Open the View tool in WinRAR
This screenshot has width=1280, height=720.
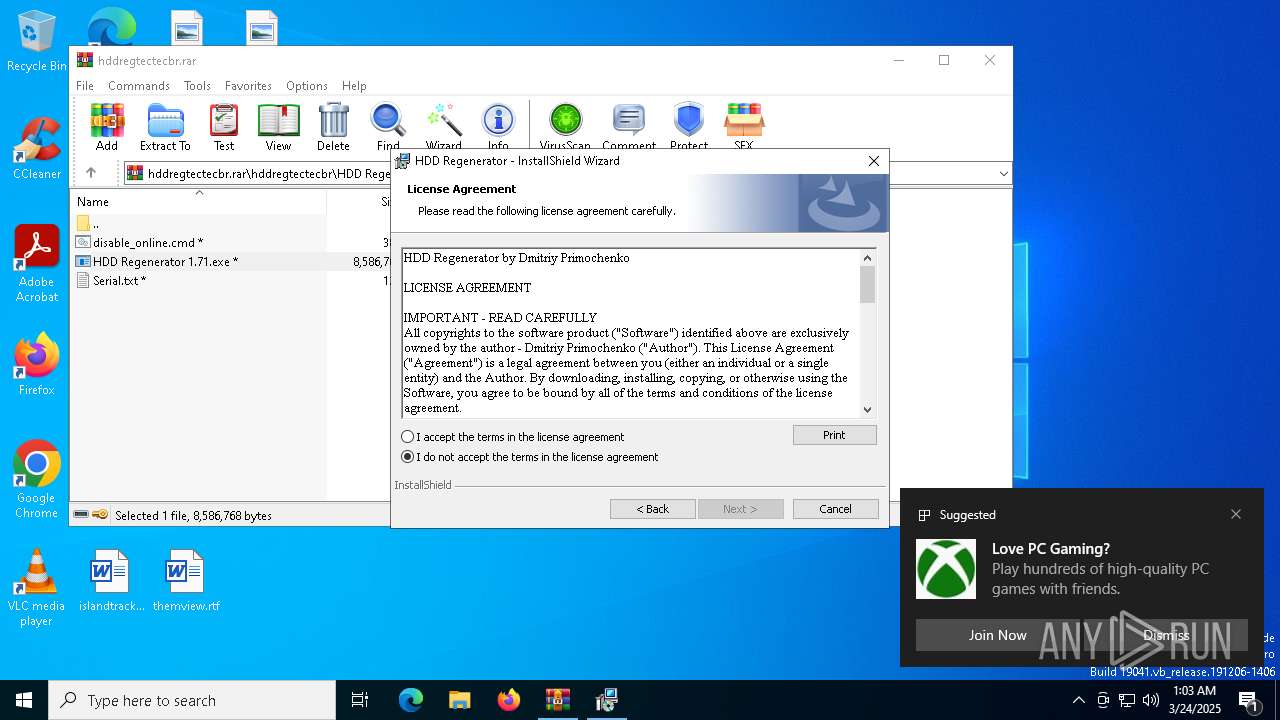[x=278, y=127]
